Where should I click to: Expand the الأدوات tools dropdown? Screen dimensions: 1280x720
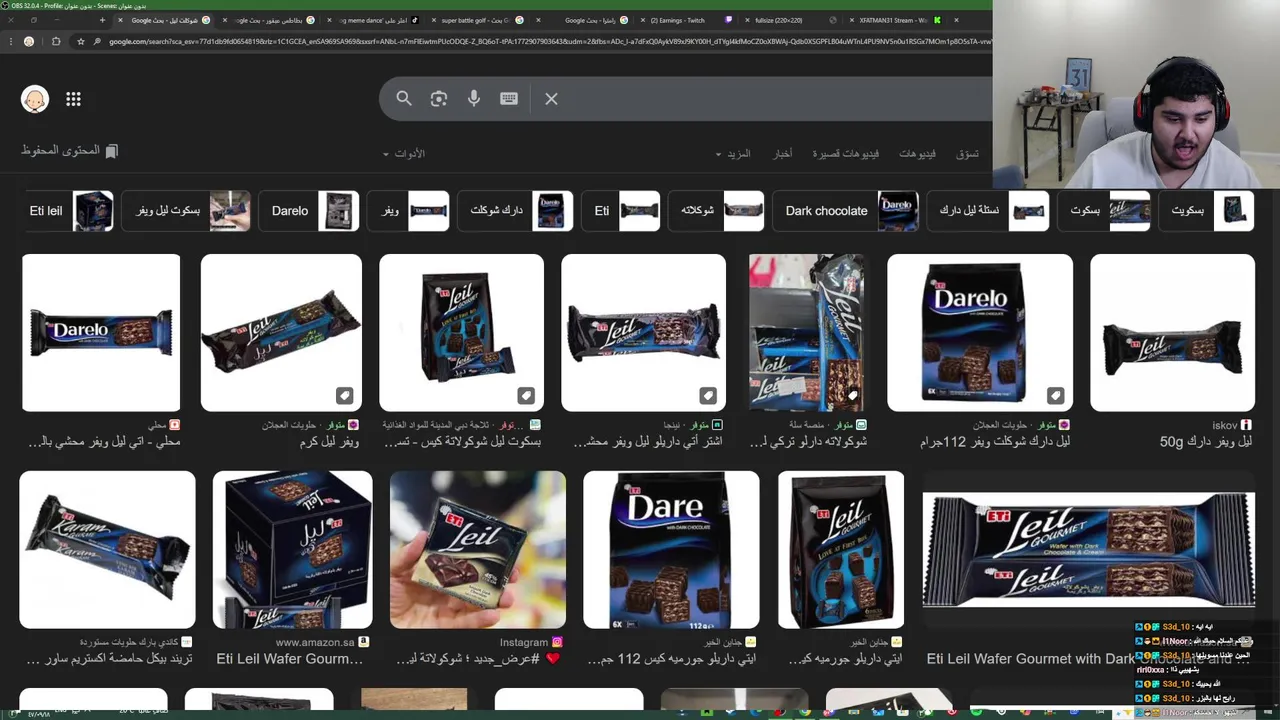(x=404, y=154)
